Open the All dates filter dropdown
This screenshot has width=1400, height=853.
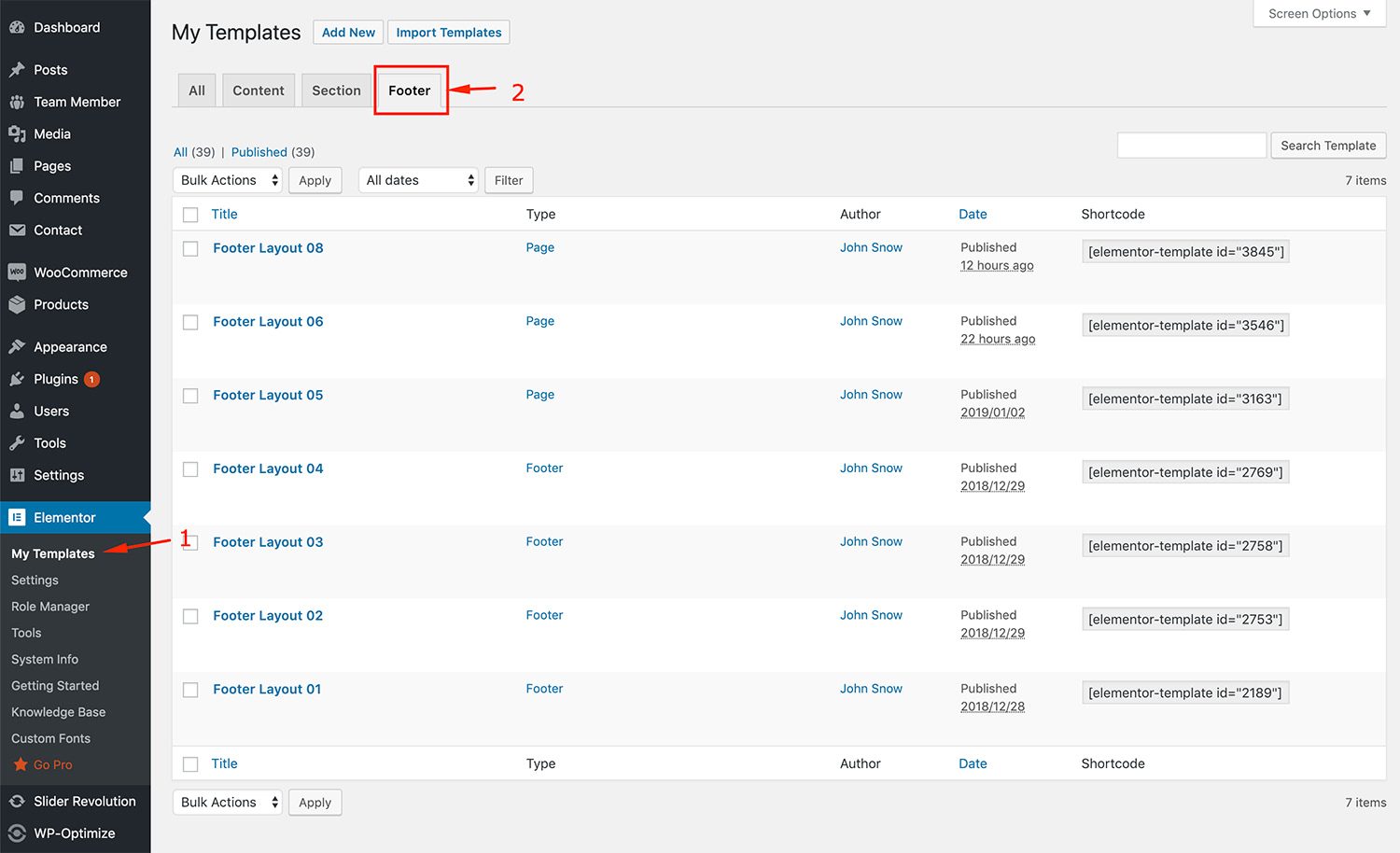[418, 180]
